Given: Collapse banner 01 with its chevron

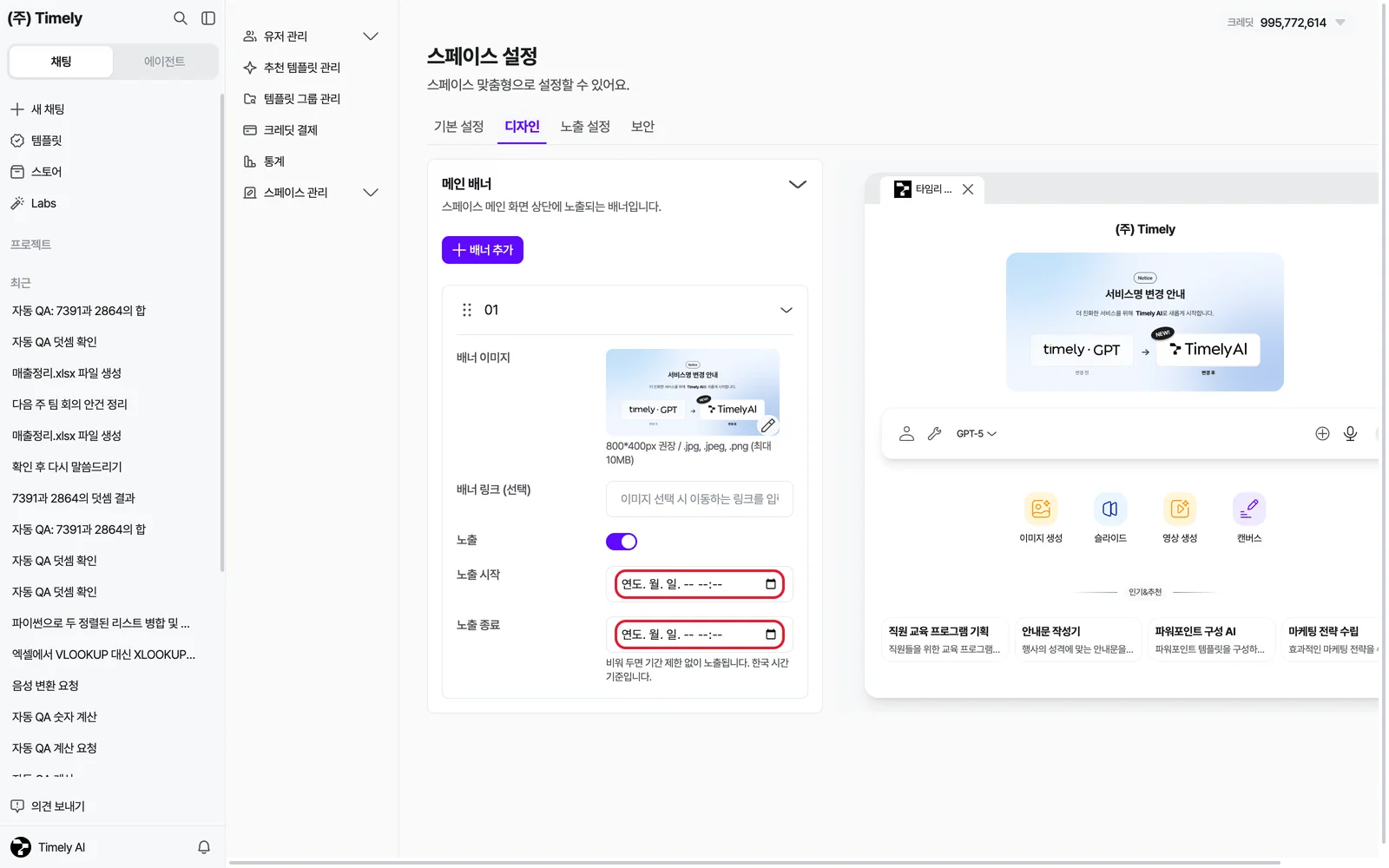Looking at the screenshot, I should click(787, 310).
